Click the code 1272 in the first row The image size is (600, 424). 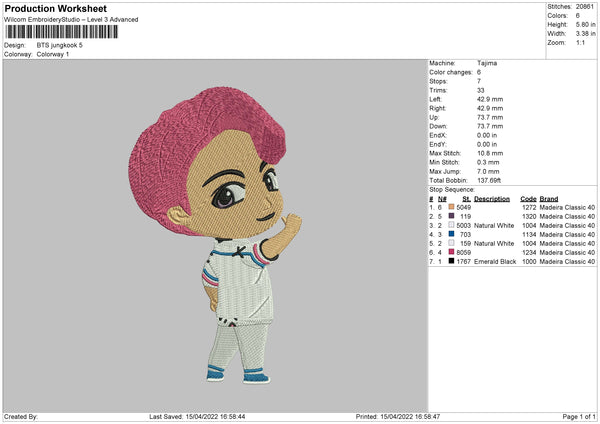pyautogui.click(x=529, y=207)
